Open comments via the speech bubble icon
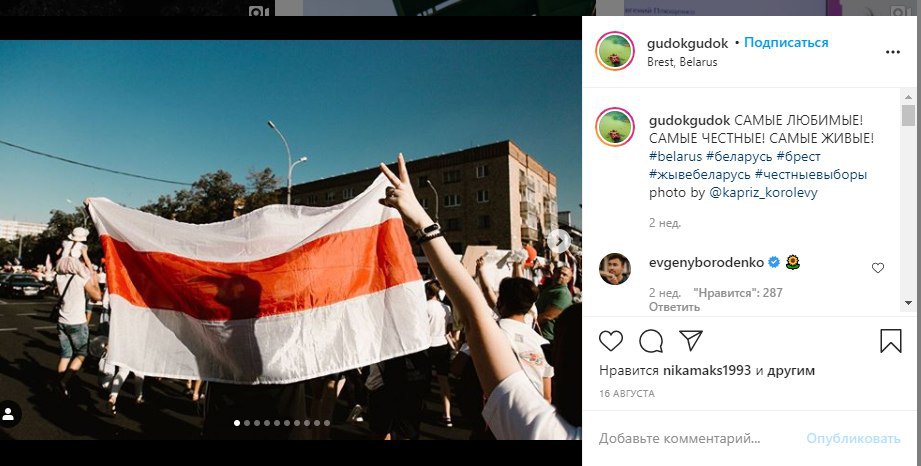Viewport: 921px width, 466px height. (x=651, y=341)
